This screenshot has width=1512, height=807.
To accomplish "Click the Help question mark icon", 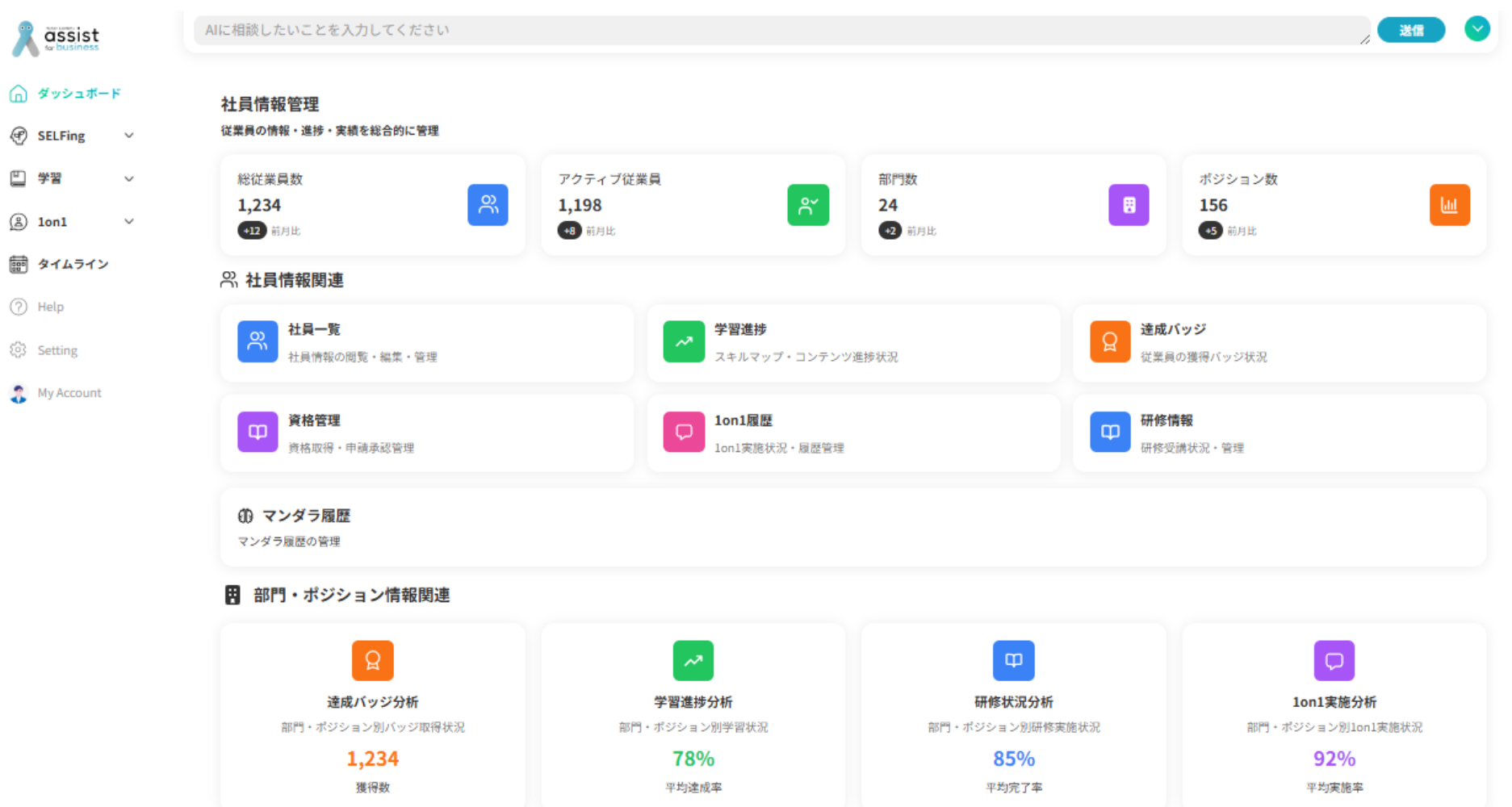I will pos(18,307).
